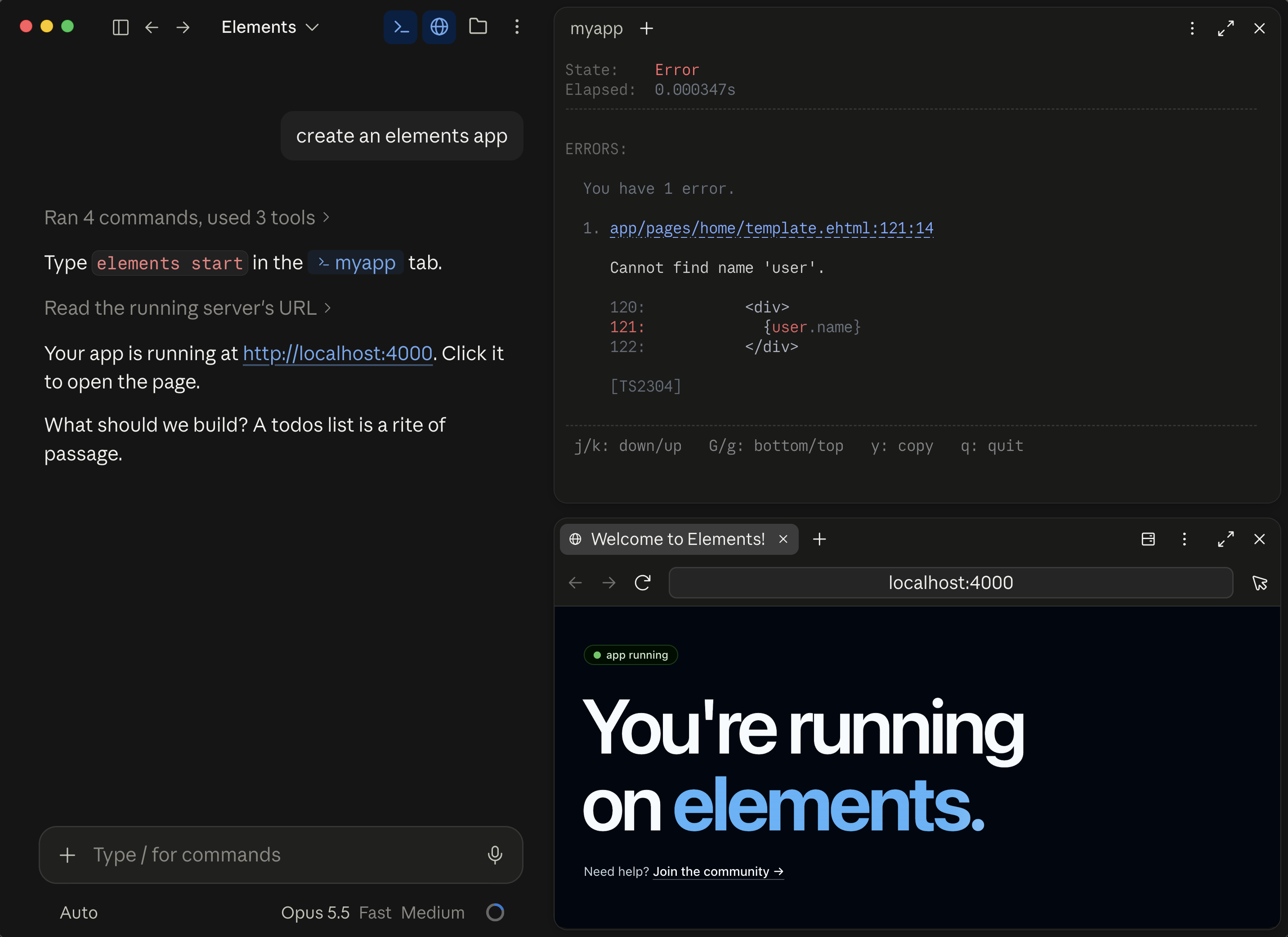Screen dimensions: 1288x937
Task: Click the plus attach button in chat input
Action: pos(67,855)
